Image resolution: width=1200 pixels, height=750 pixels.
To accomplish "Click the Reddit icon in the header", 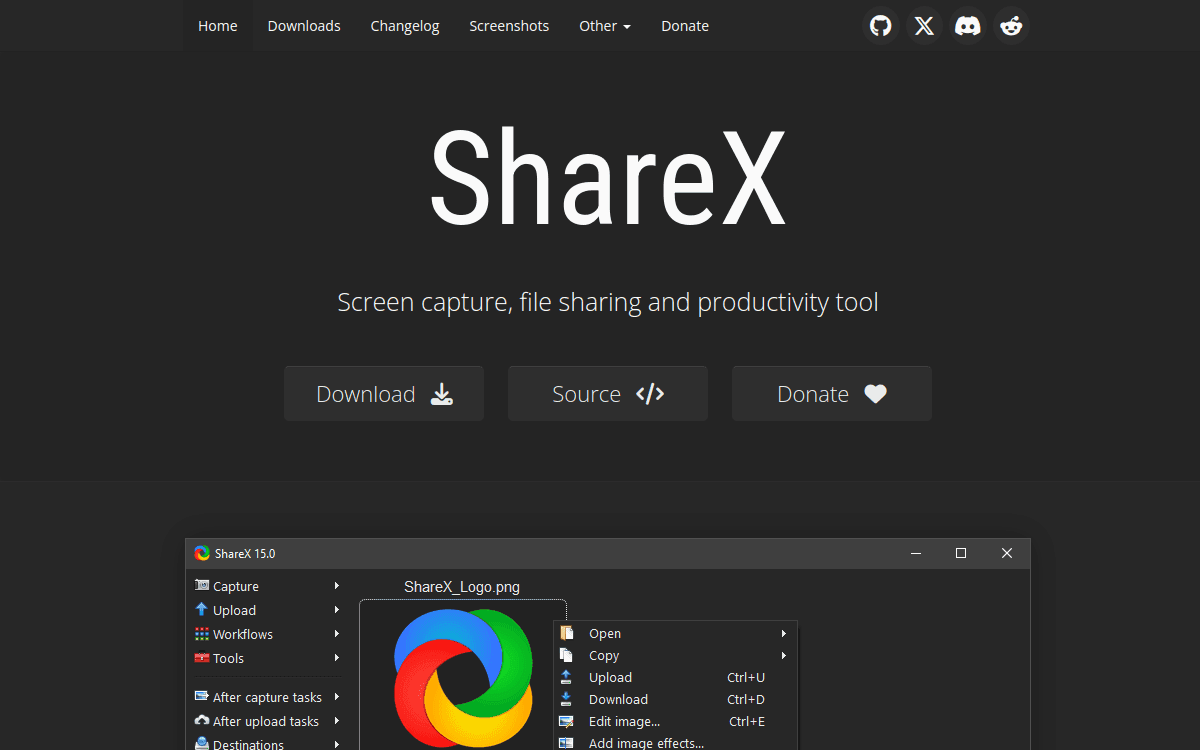I will click(x=1011, y=26).
